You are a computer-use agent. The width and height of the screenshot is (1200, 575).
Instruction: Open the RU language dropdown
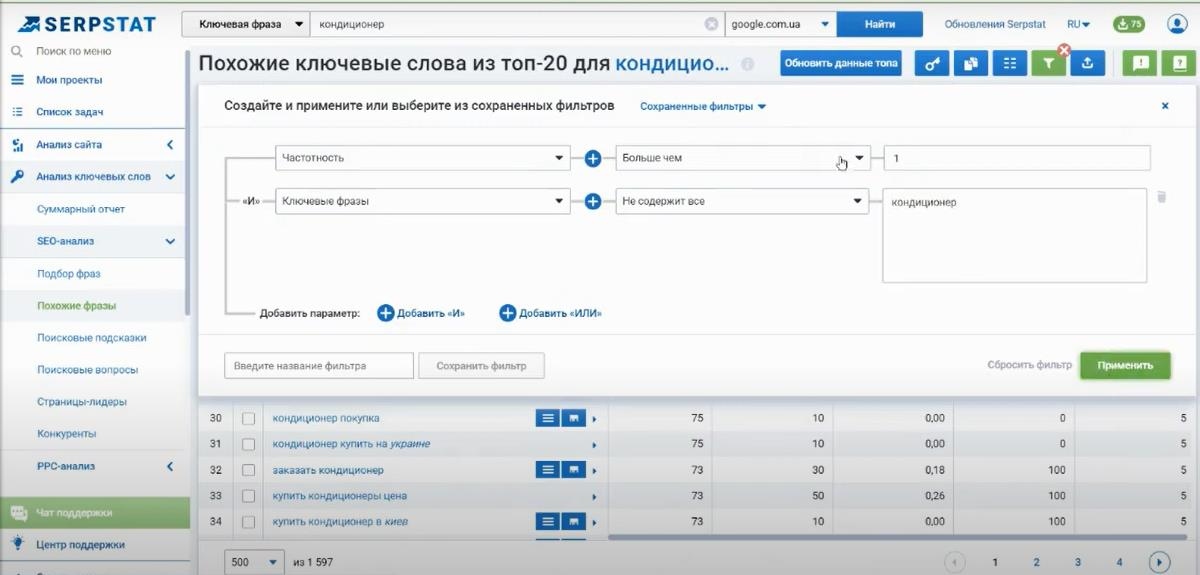point(1078,24)
